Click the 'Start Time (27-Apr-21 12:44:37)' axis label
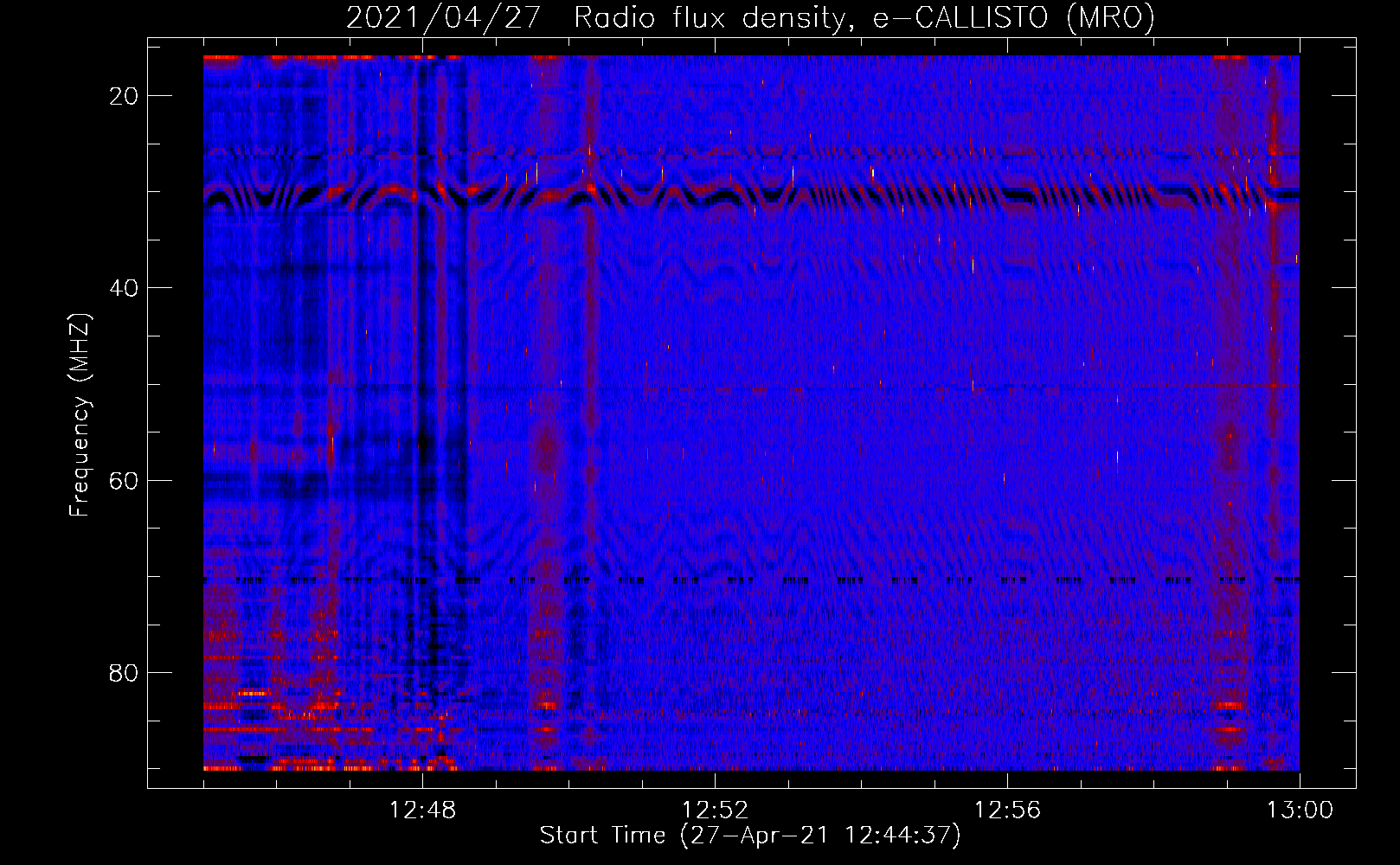1400x865 pixels. tap(750, 836)
